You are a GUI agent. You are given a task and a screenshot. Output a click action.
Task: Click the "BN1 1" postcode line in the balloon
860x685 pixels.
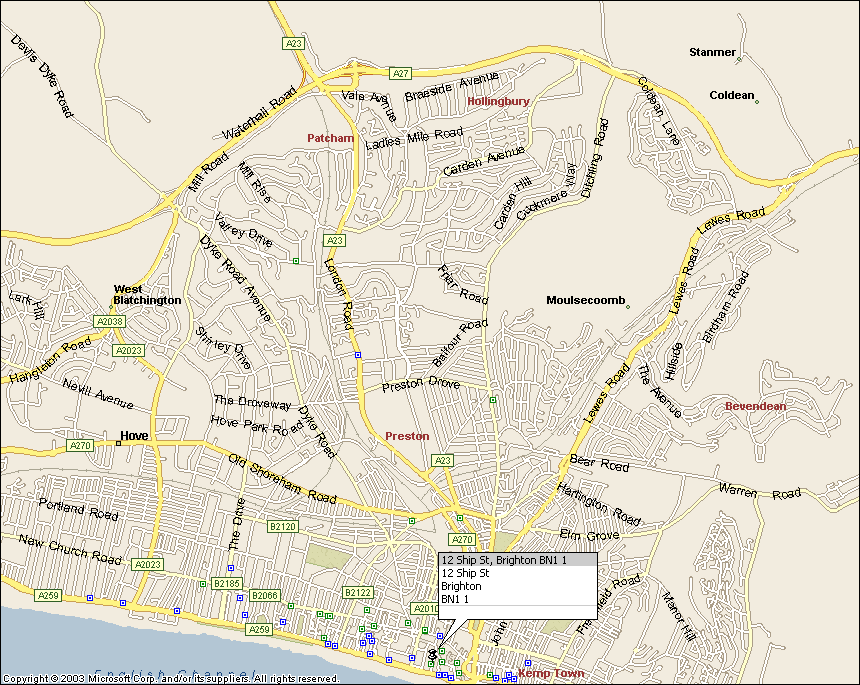454,599
